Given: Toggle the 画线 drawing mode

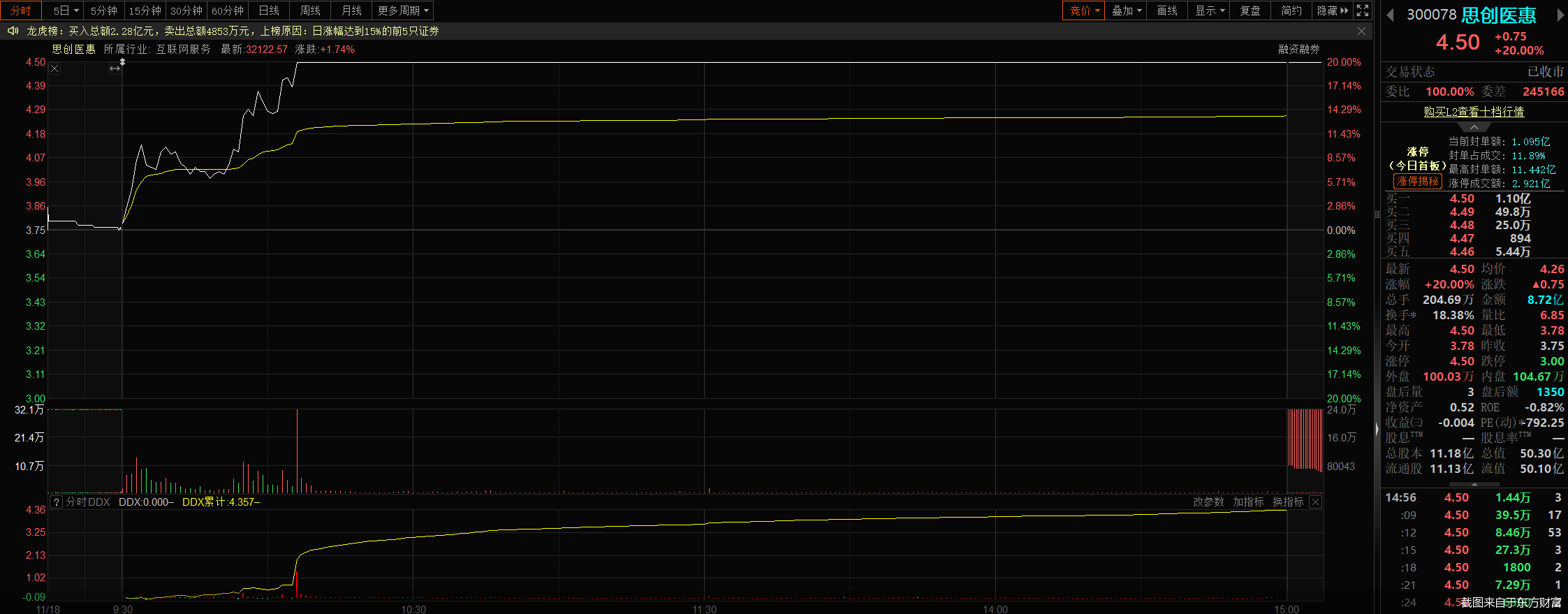Looking at the screenshot, I should pyautogui.click(x=1166, y=10).
